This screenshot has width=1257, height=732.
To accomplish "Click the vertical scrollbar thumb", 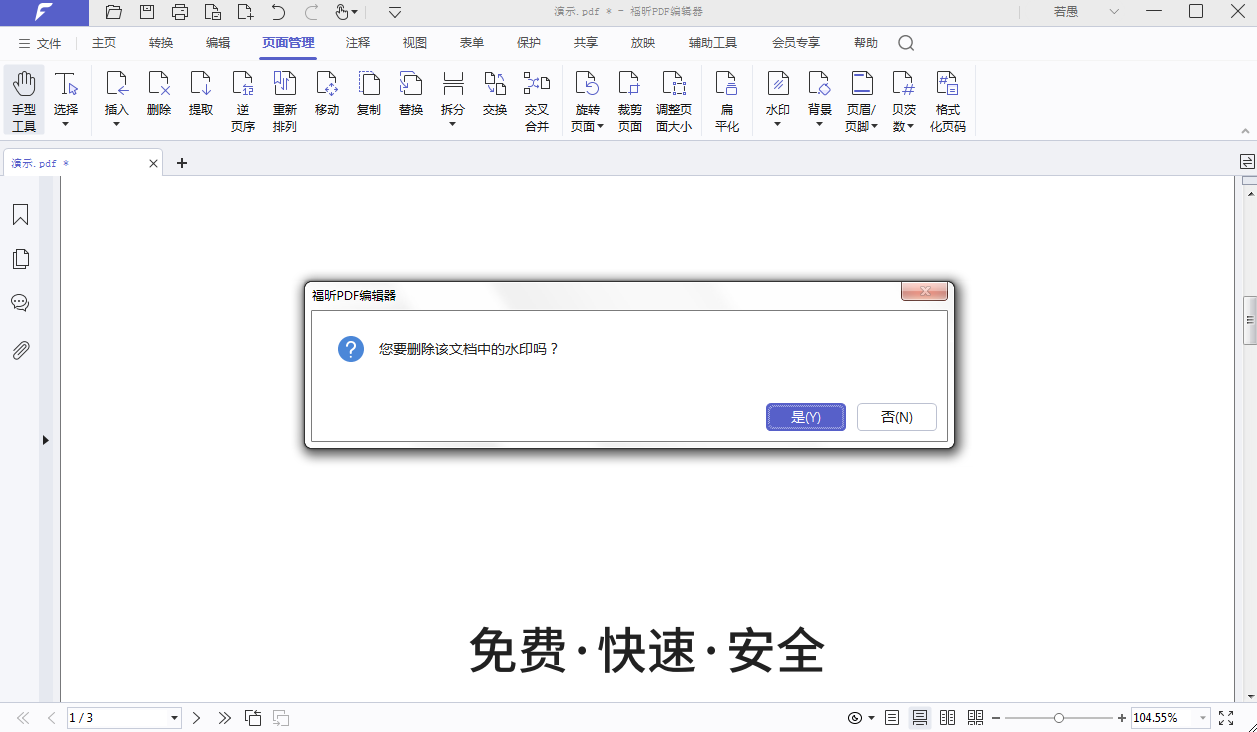I will (x=1249, y=320).
